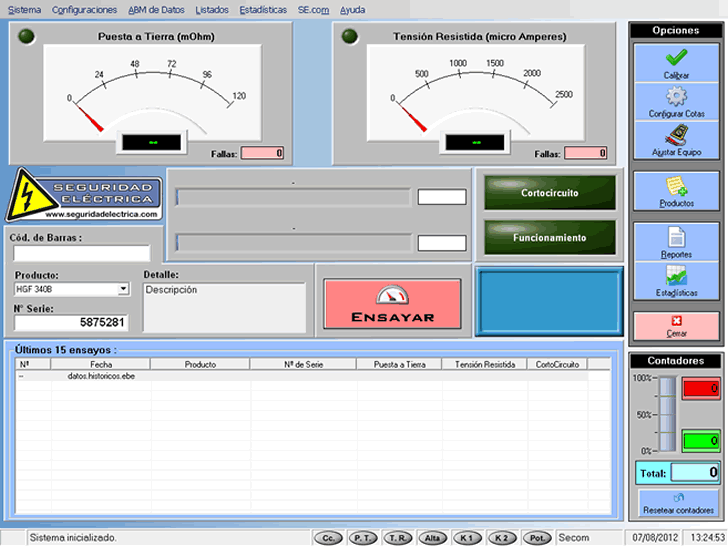Viewport: 728px width, 546px height.
Task: Open the Configuraciones menu
Action: tap(85, 10)
